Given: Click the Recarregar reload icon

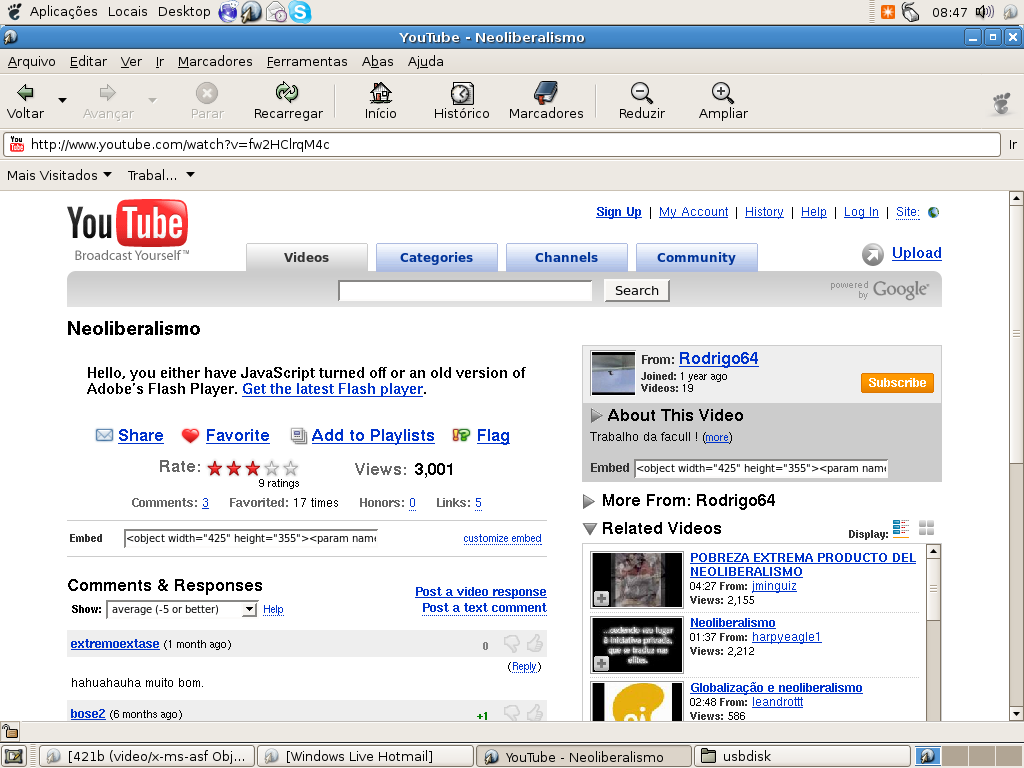Looking at the screenshot, I should [287, 93].
